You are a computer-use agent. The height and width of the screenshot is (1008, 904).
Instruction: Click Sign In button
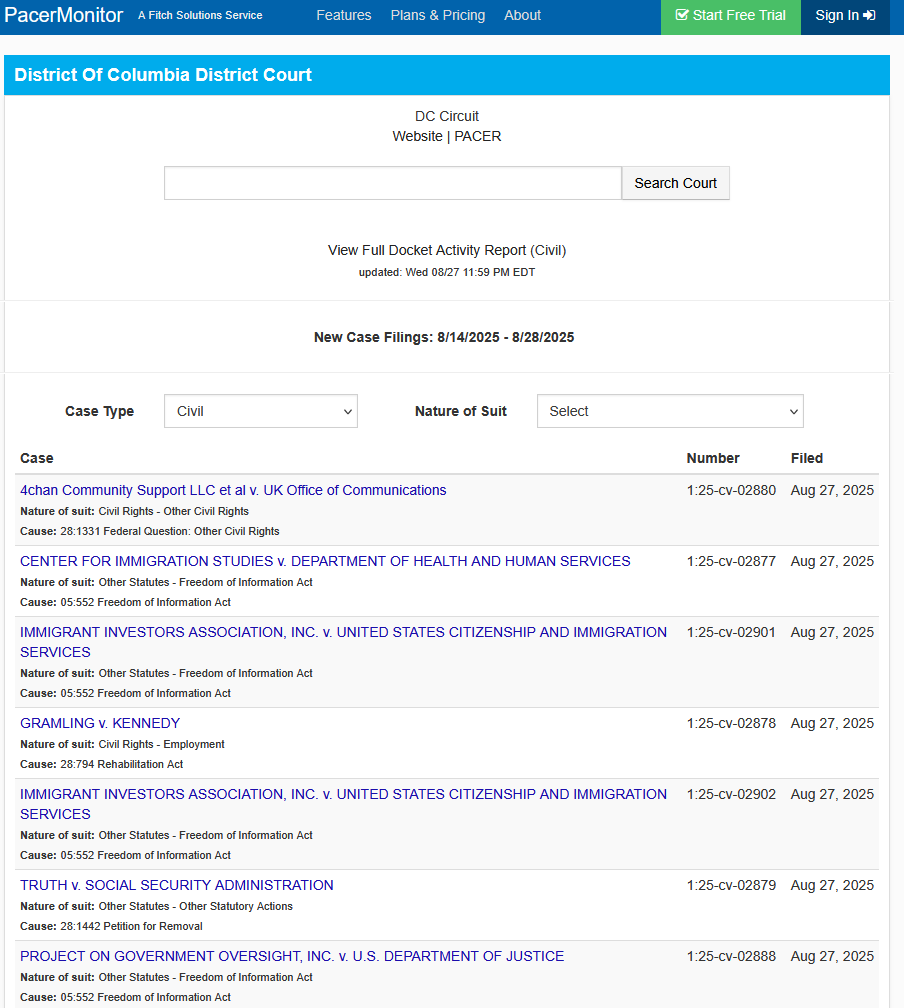click(845, 16)
